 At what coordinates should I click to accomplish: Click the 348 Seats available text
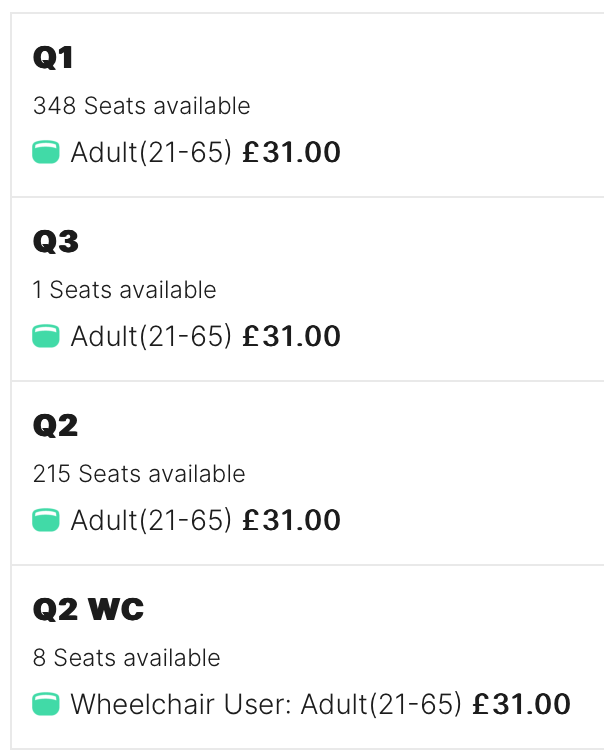click(142, 106)
